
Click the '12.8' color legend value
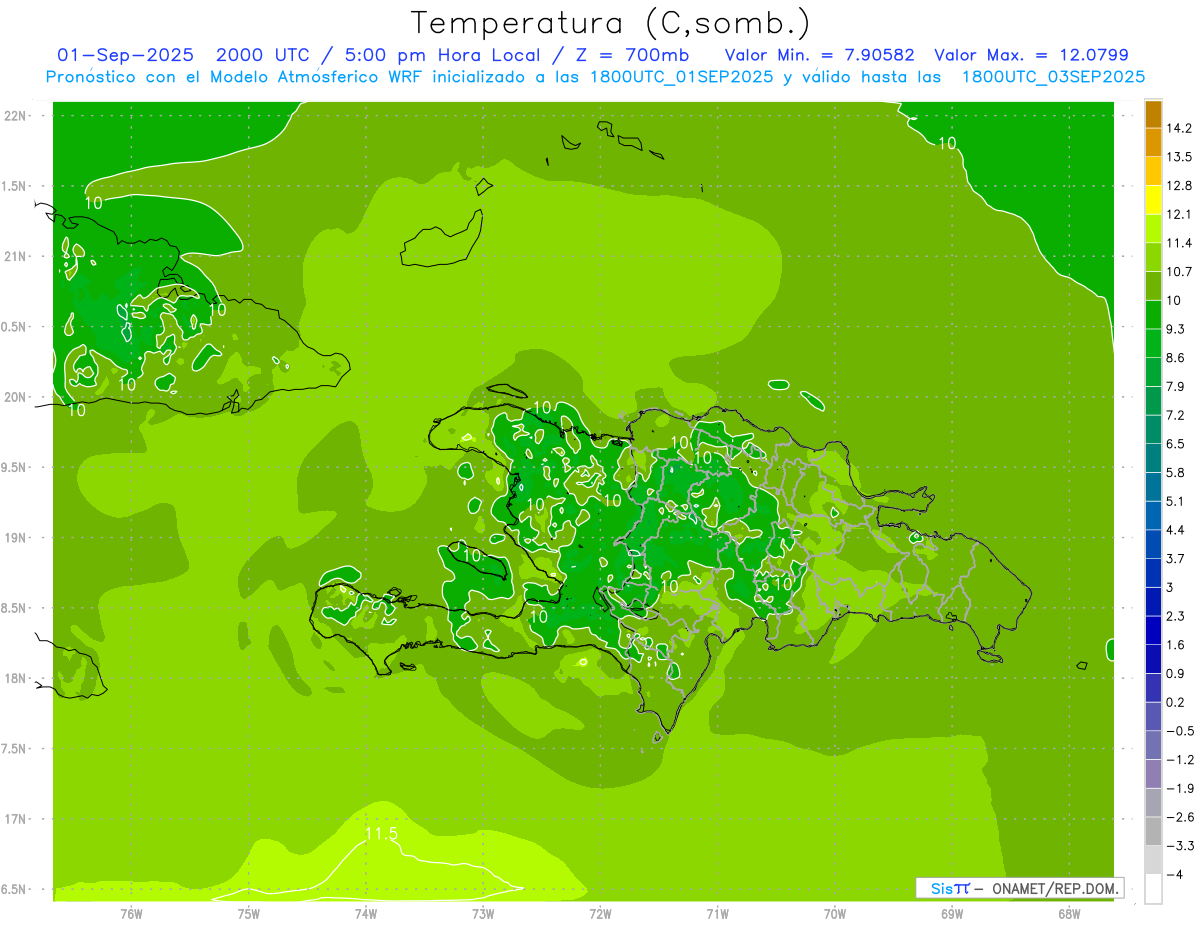1178,186
